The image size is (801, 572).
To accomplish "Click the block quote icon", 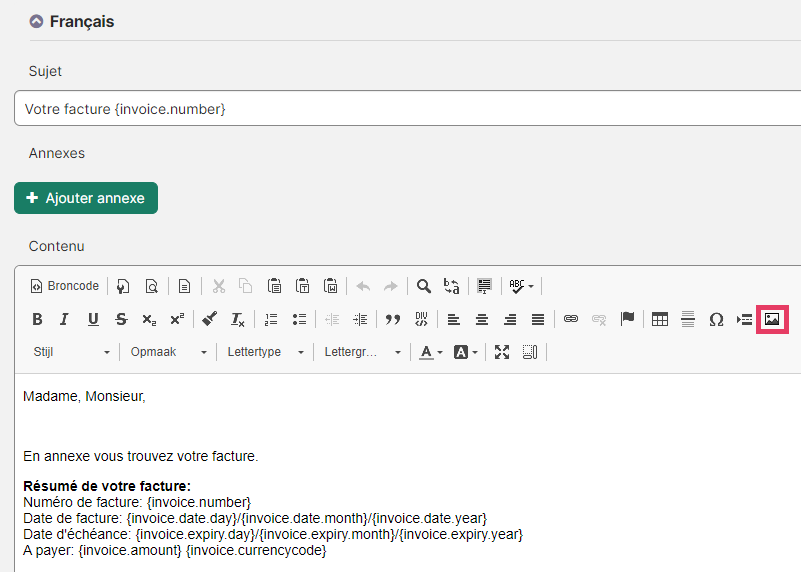I will click(x=392, y=319).
